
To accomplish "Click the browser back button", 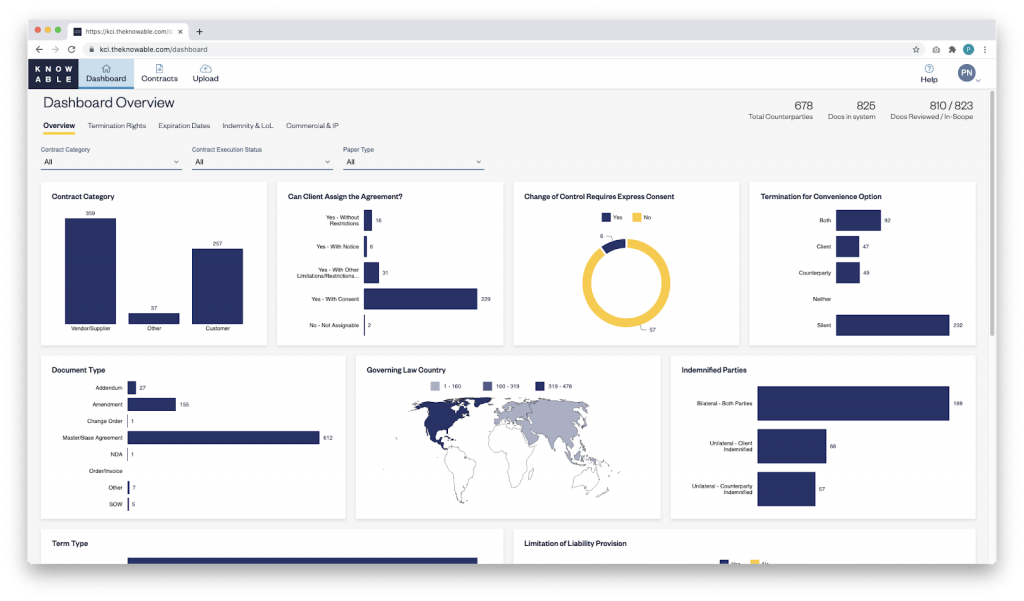I will 37,48.
